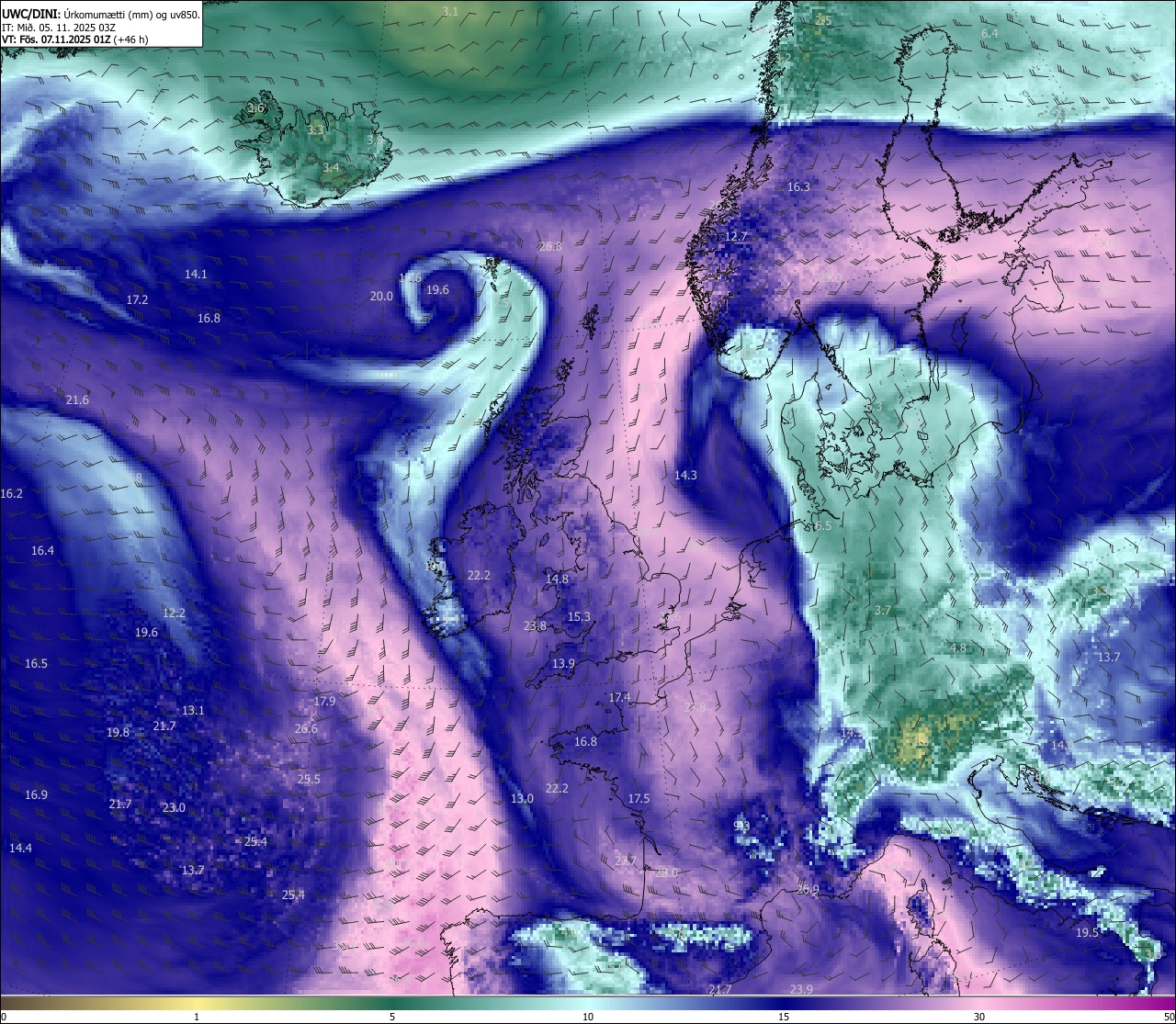This screenshot has width=1176, height=1024.
Task: Click the 16.2 value label
Action: [11, 494]
